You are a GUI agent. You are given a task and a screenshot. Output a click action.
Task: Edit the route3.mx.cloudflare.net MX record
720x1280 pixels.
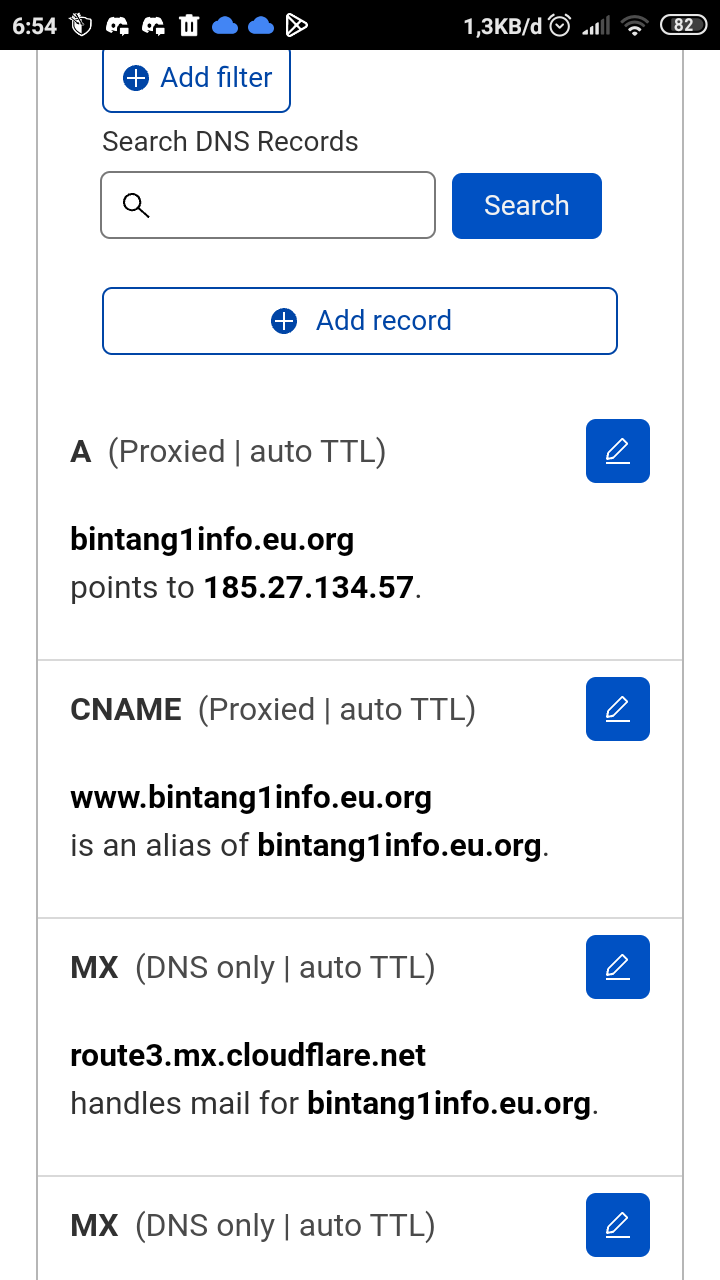tap(617, 967)
